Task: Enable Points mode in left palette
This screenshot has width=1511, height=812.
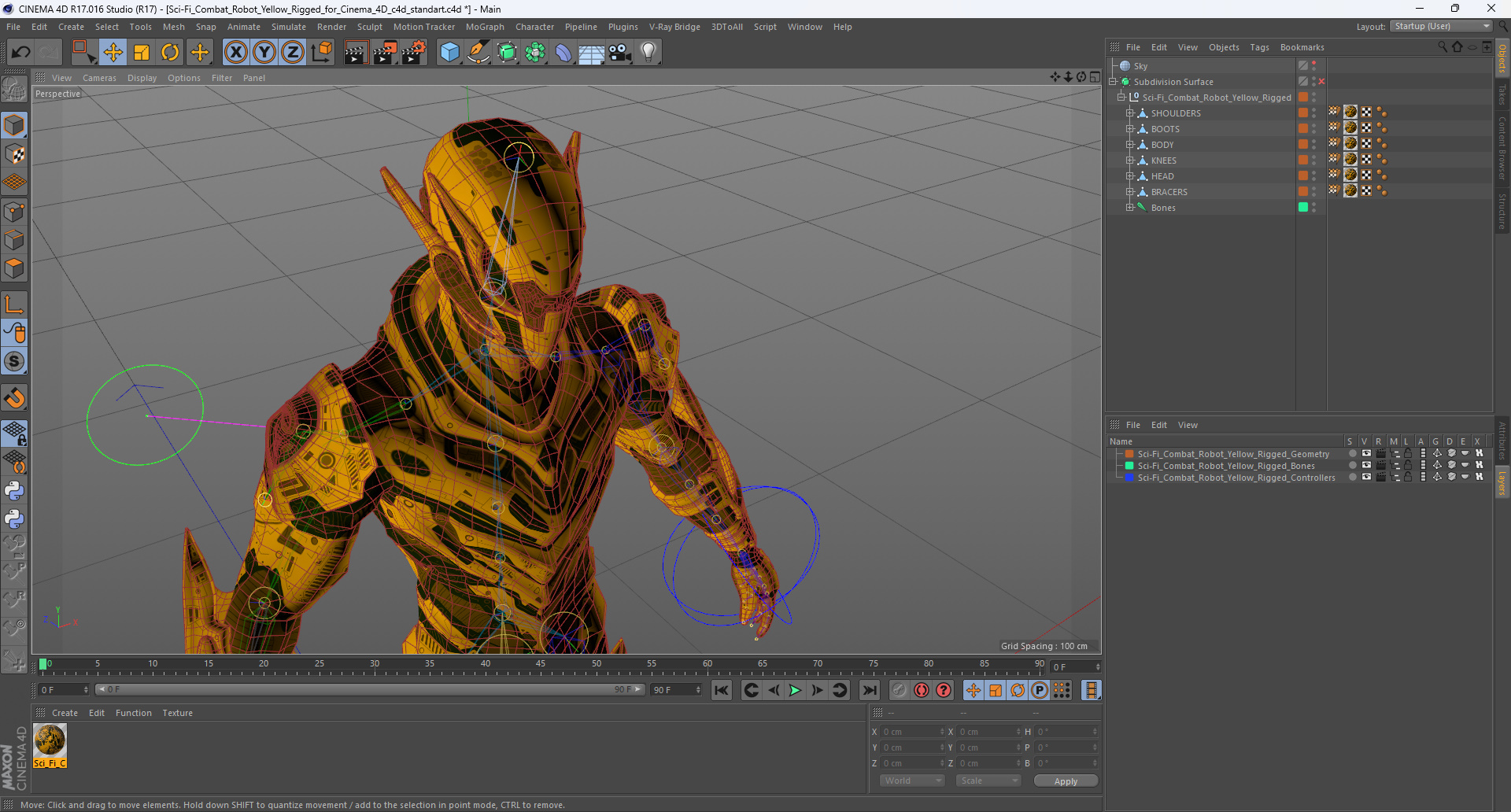Action: [14, 212]
